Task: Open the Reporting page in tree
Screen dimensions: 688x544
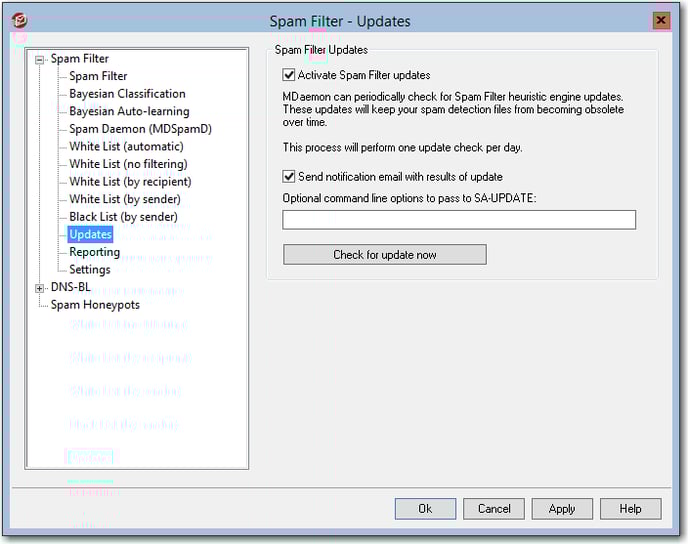Action: [x=95, y=252]
